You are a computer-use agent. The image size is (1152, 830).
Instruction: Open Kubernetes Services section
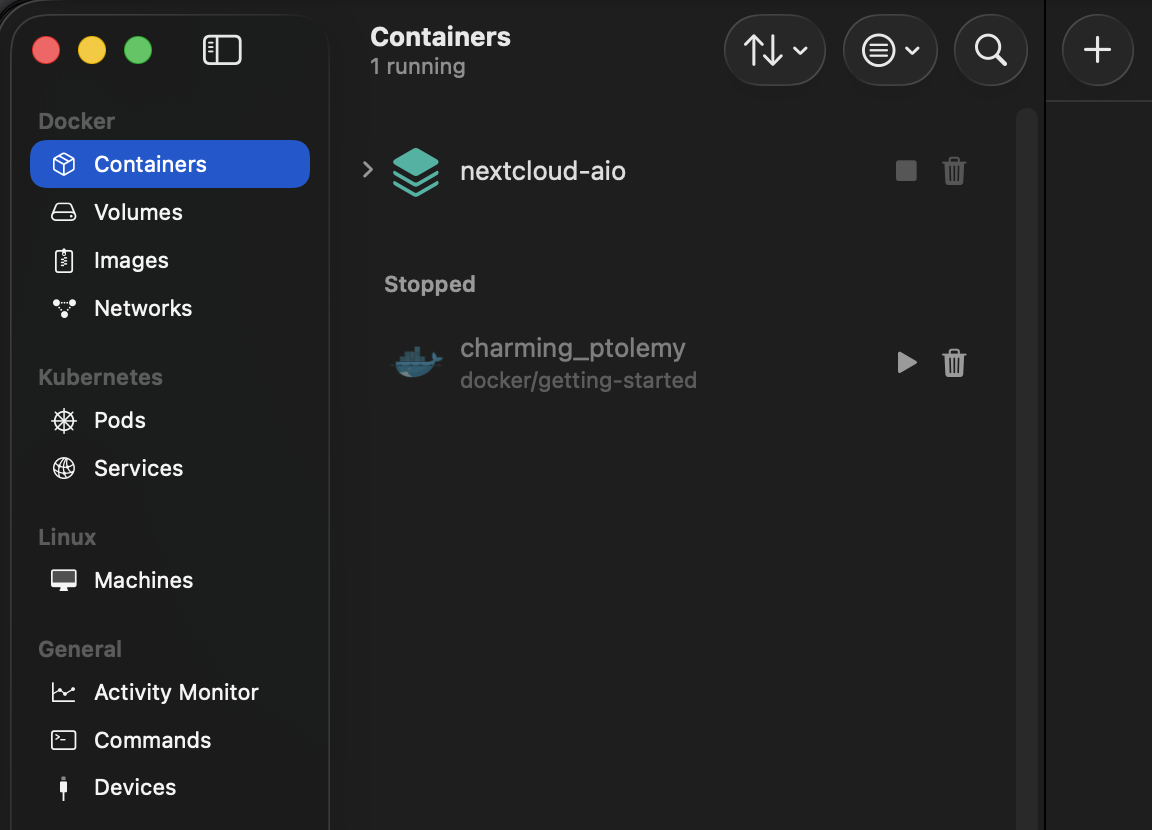(170, 469)
